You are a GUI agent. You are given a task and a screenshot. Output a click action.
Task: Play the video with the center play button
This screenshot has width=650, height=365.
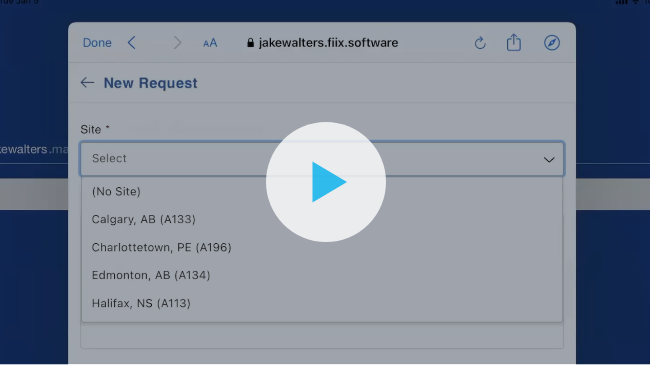coord(326,182)
